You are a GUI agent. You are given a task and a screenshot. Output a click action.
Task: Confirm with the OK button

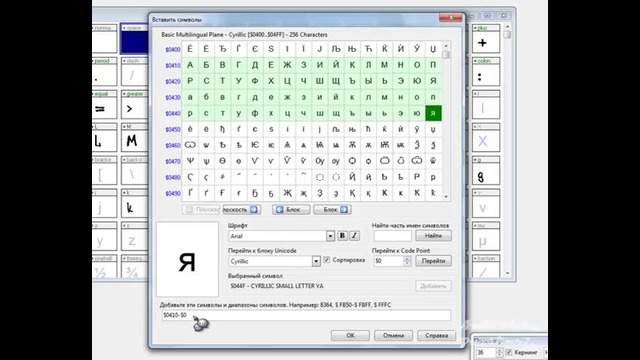350,336
